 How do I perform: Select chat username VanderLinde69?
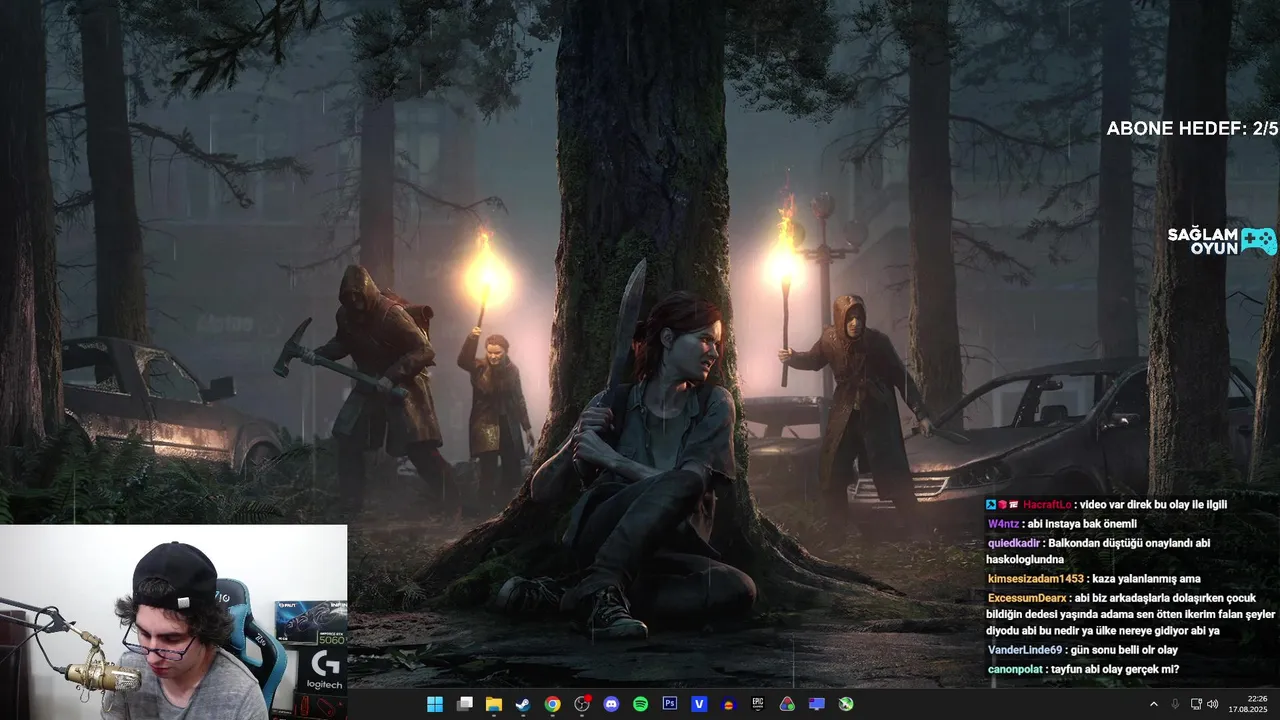tap(1025, 650)
